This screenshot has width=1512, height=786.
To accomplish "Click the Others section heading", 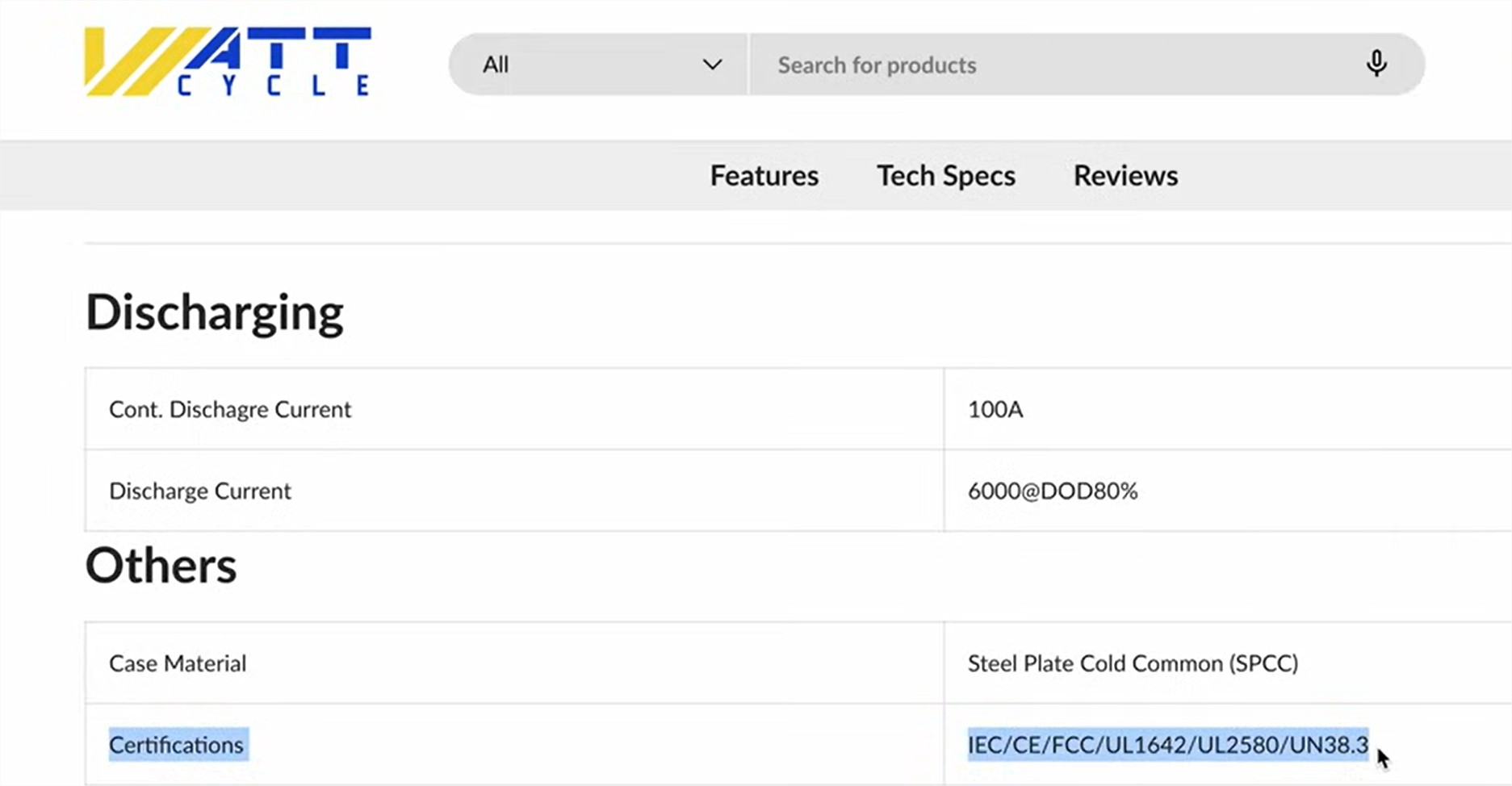I will (x=161, y=566).
